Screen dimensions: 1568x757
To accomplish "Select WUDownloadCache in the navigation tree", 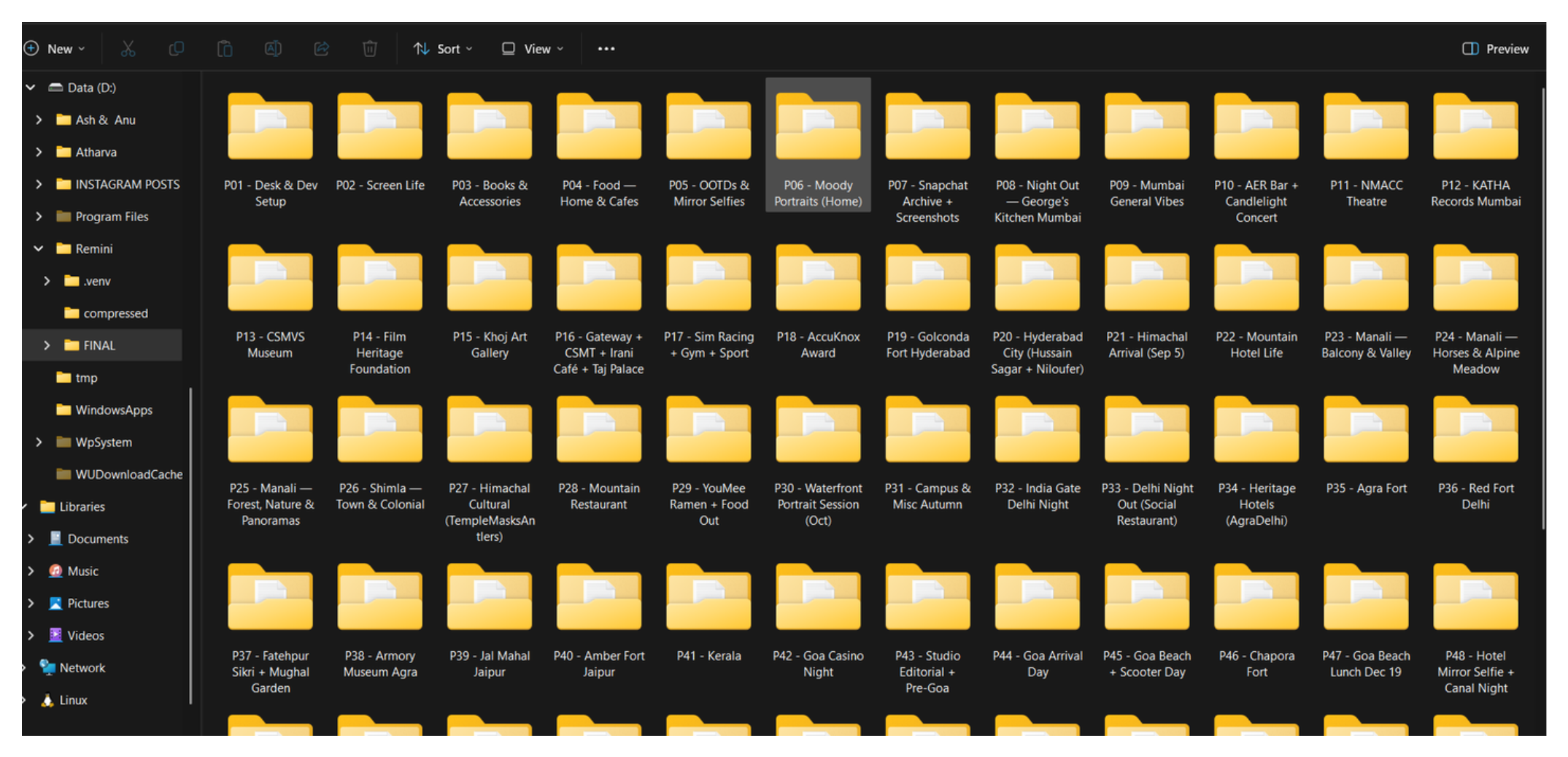I will [x=120, y=474].
